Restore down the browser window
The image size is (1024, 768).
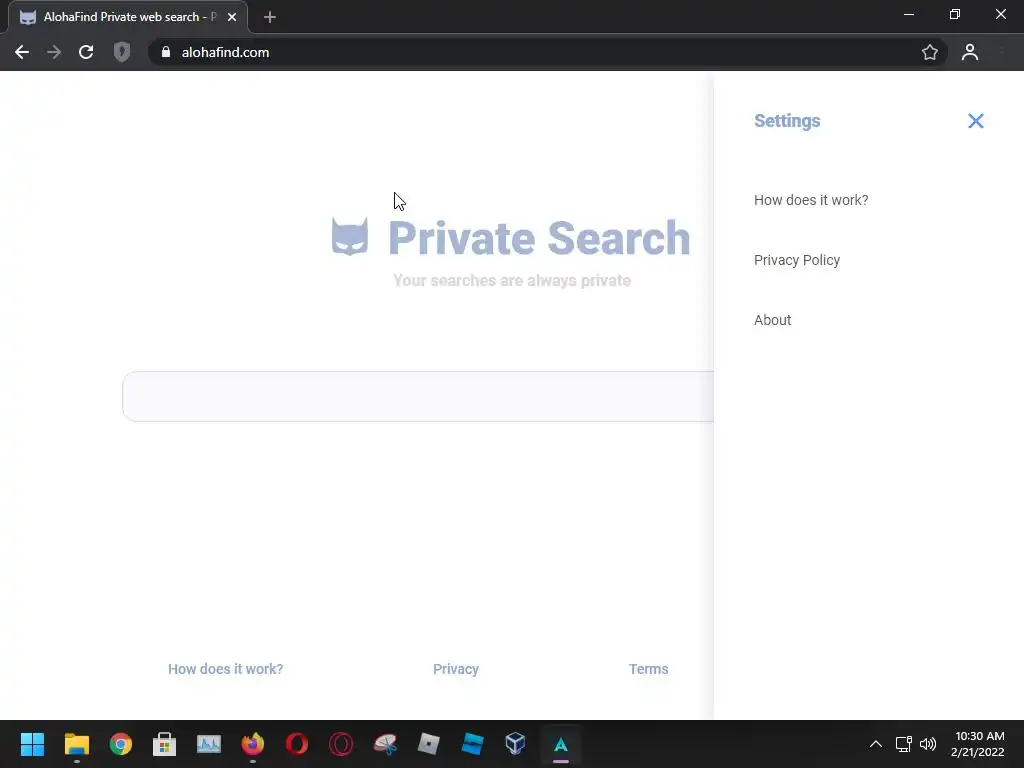tap(955, 14)
